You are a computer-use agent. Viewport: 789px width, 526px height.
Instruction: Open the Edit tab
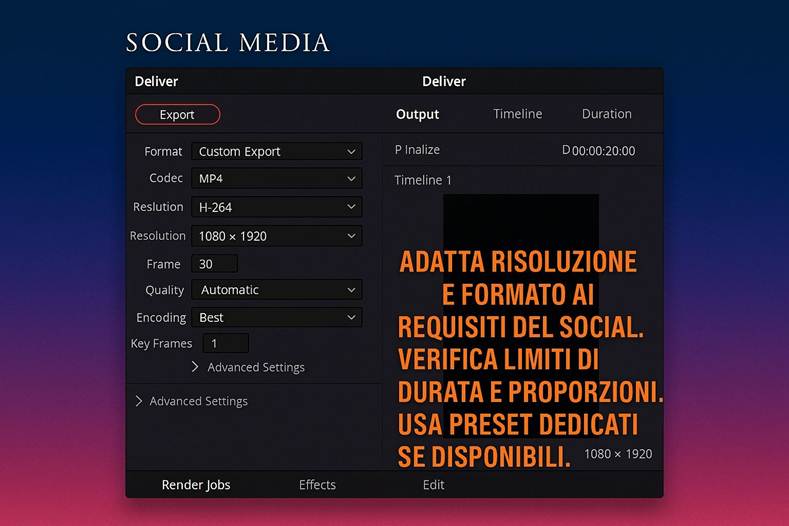[x=433, y=485]
